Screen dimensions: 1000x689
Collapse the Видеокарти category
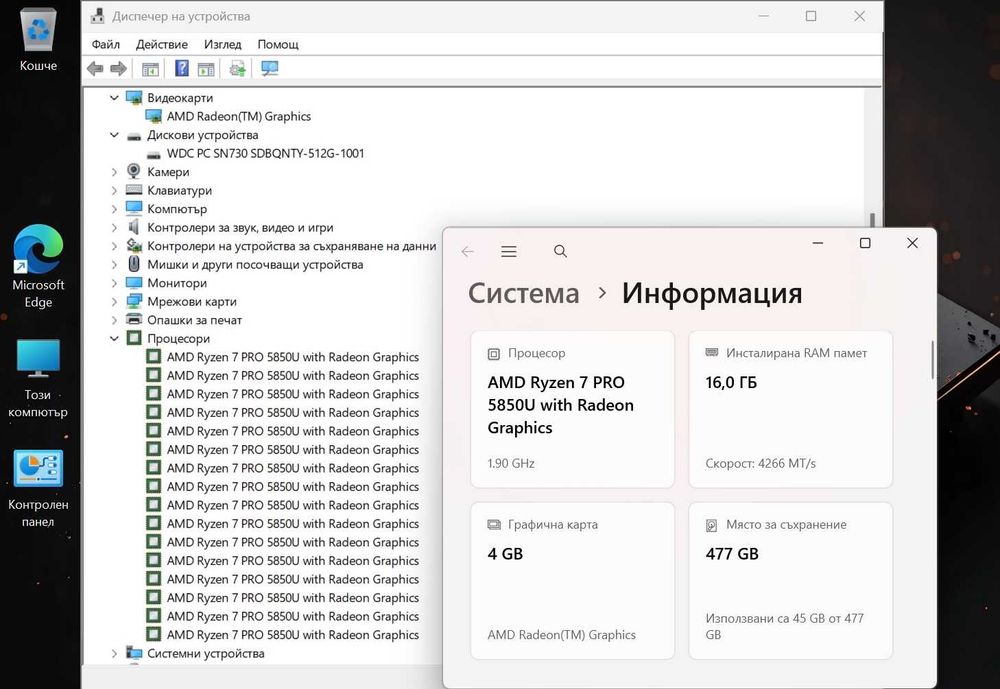114,98
